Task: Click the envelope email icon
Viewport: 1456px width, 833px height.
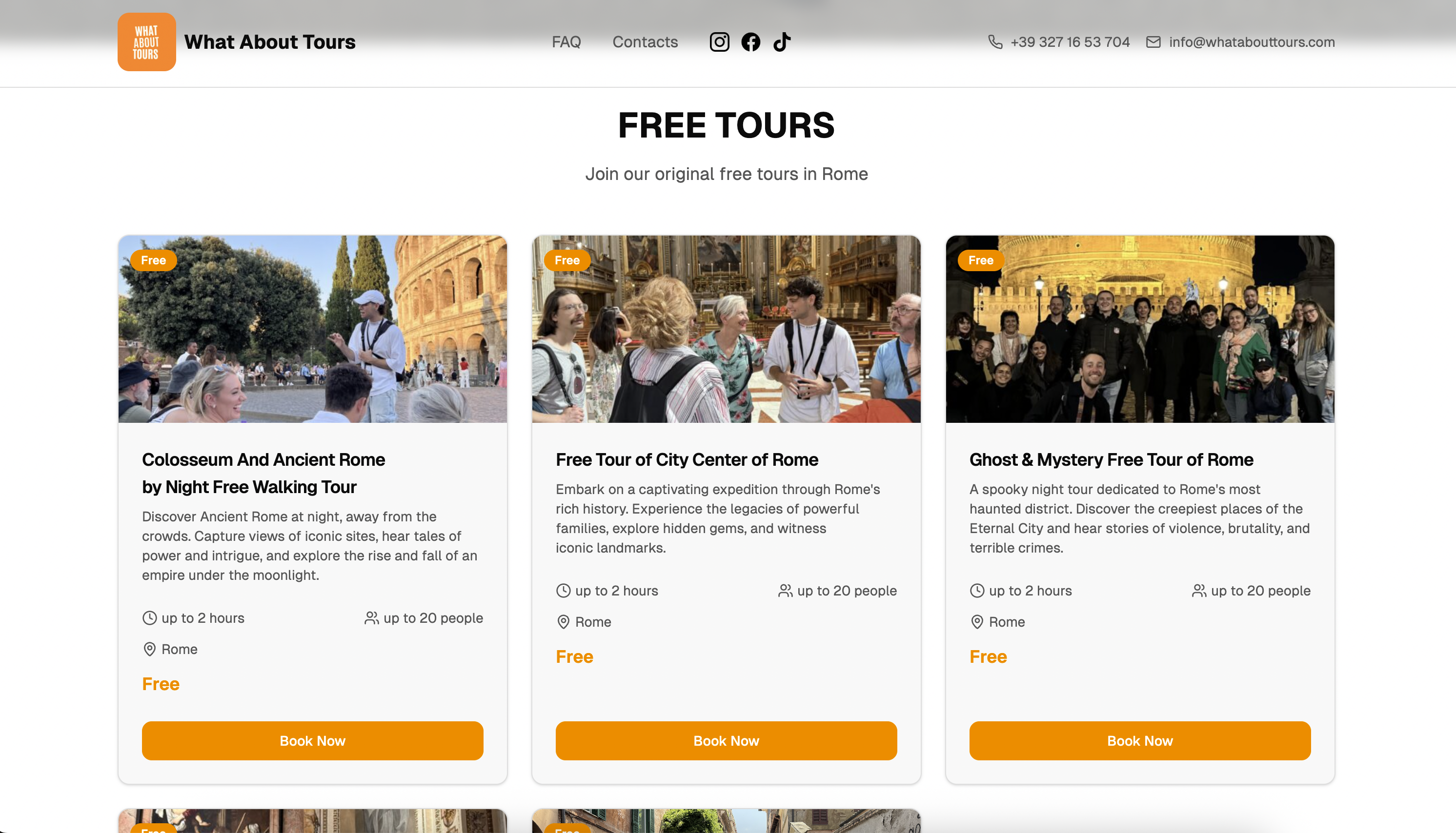Action: point(1153,42)
